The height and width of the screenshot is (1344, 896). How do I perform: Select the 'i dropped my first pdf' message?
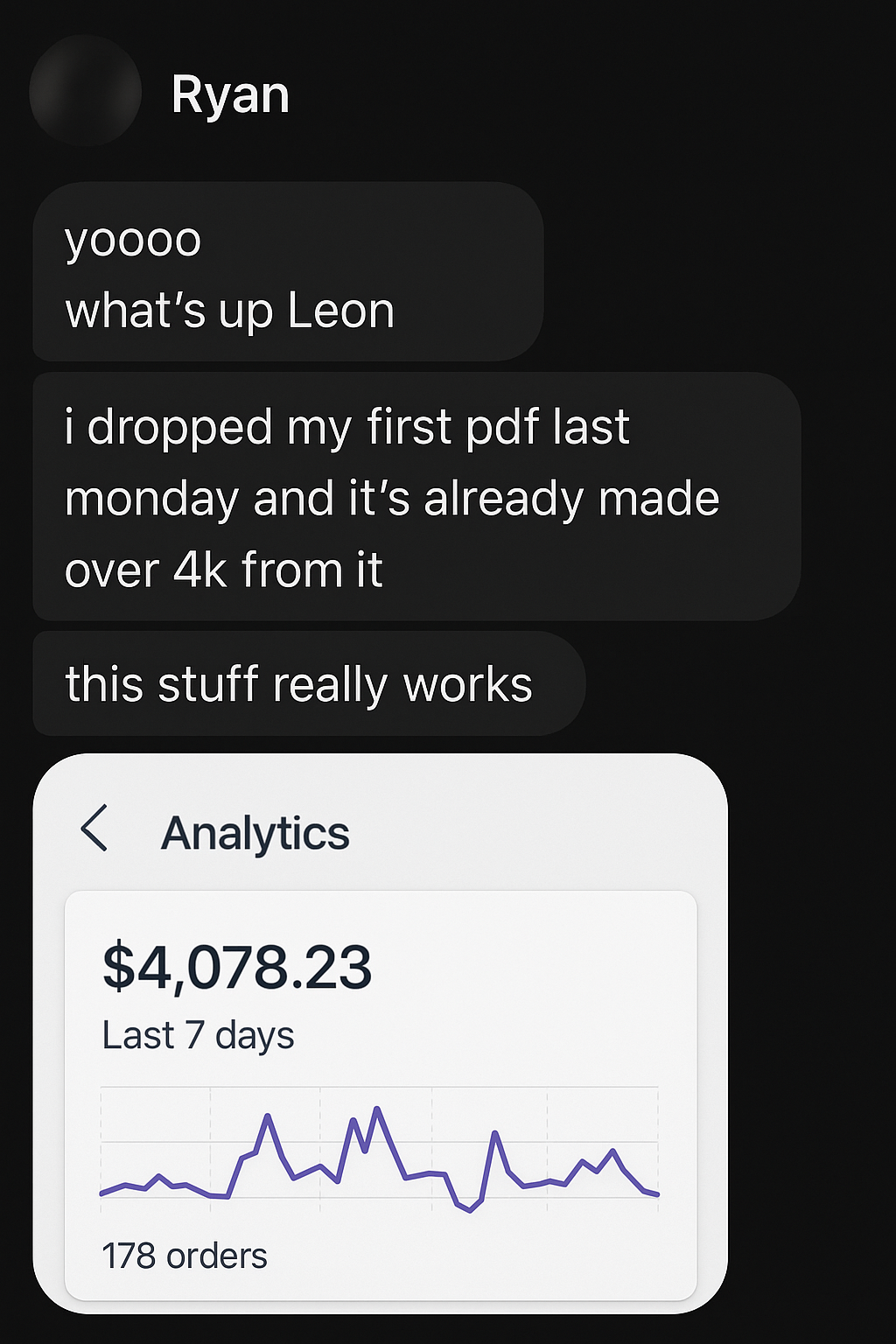coord(416,497)
